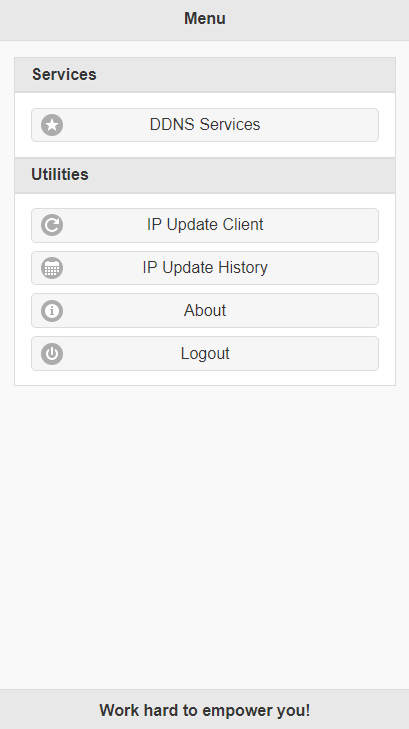Image resolution: width=409 pixels, height=729 pixels.
Task: Click the Utilities section header
Action: pyautogui.click(x=205, y=175)
